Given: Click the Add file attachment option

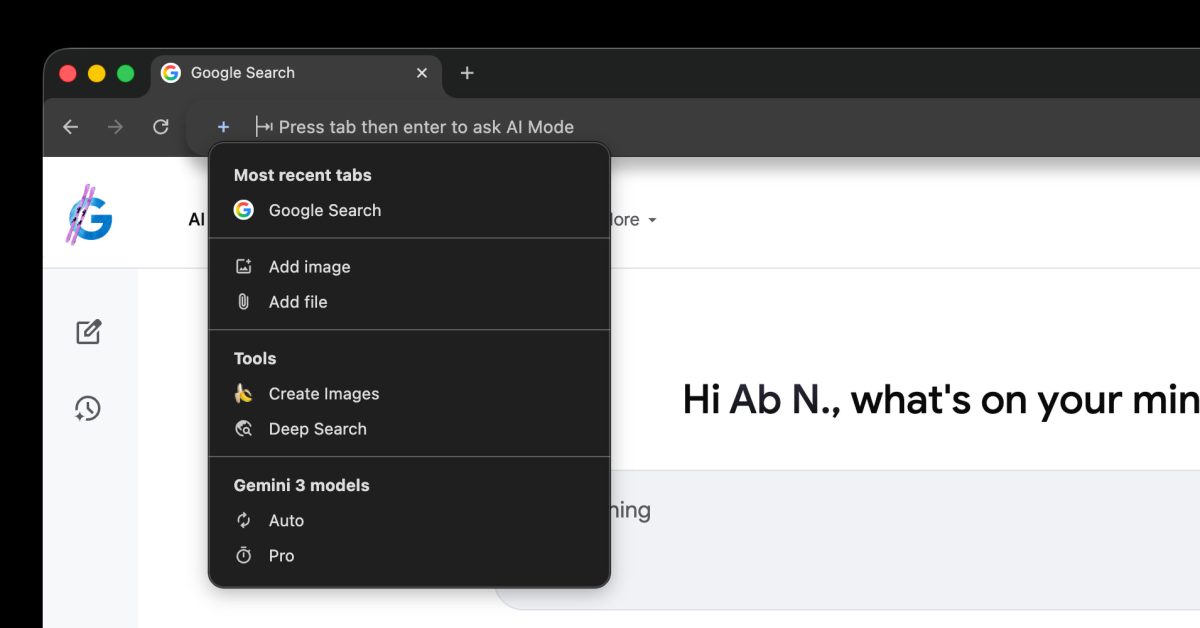Looking at the screenshot, I should pyautogui.click(x=297, y=302).
